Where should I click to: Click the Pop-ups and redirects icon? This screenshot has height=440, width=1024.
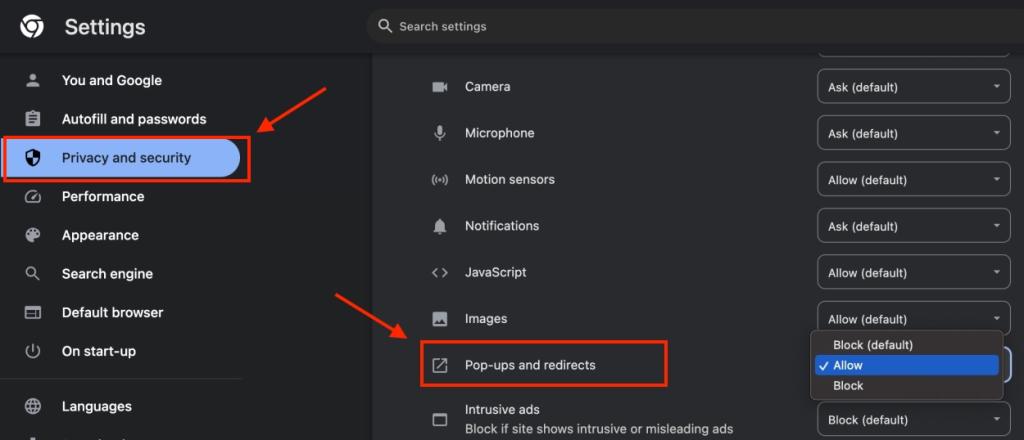[x=440, y=366]
